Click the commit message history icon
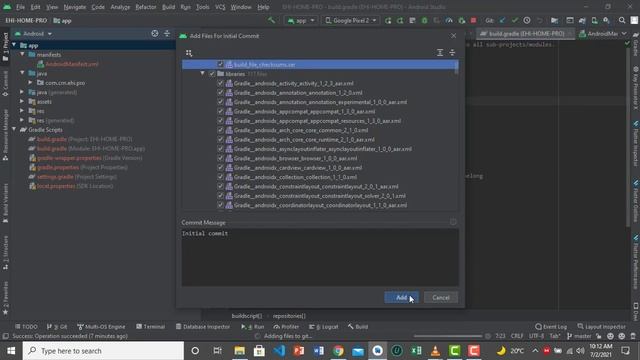This screenshot has height=360, width=640. [x=453, y=222]
